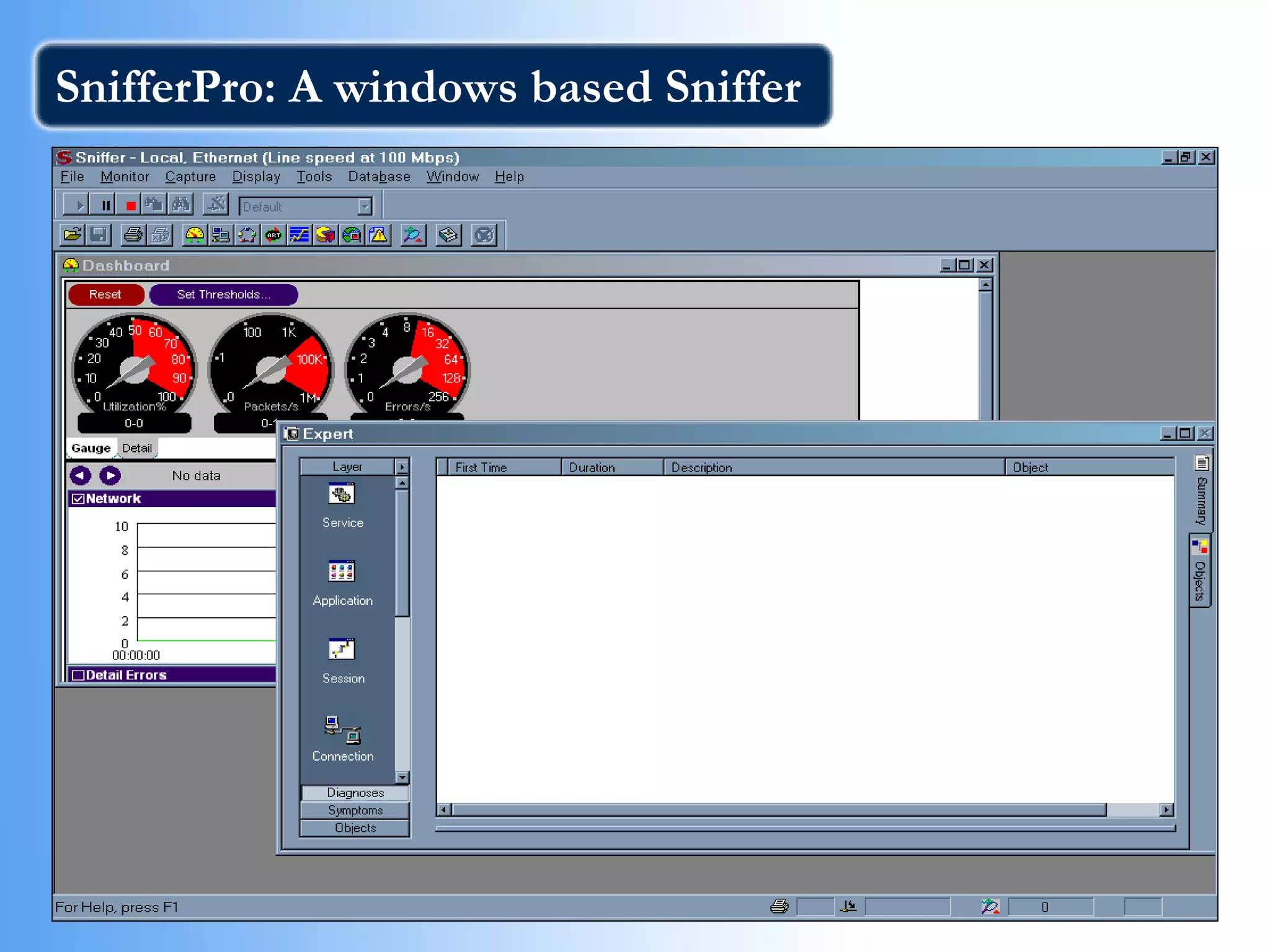1270x952 pixels.
Task: Select the Symptoms panel bar
Action: (355, 810)
